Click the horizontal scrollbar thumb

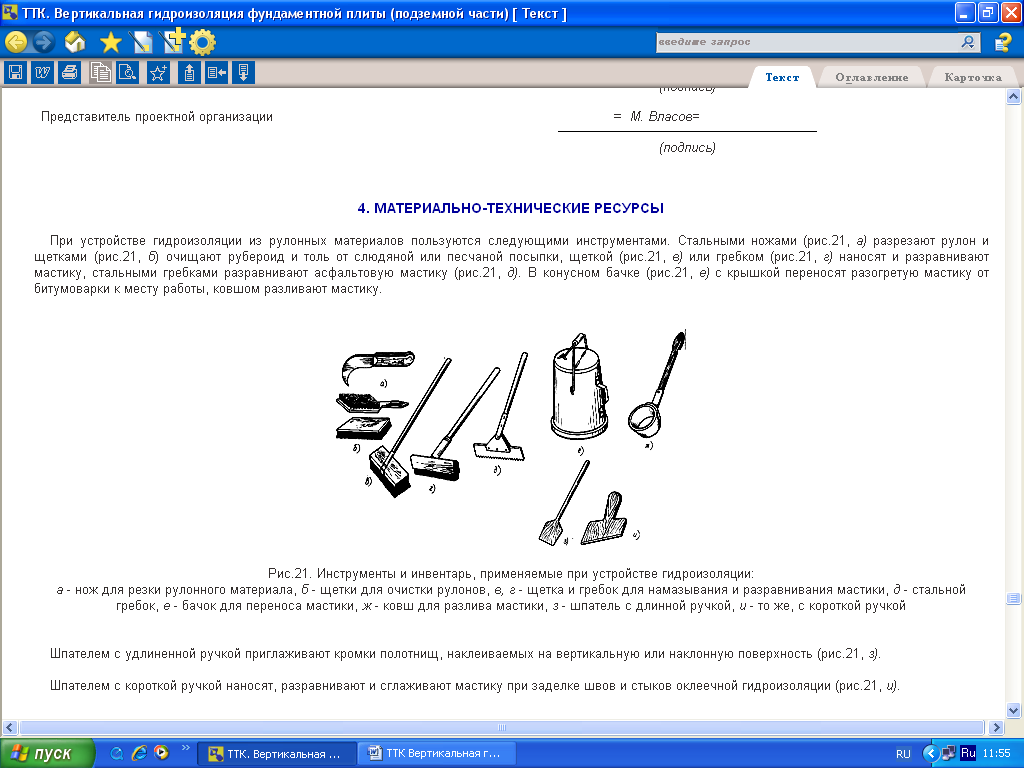[502, 727]
